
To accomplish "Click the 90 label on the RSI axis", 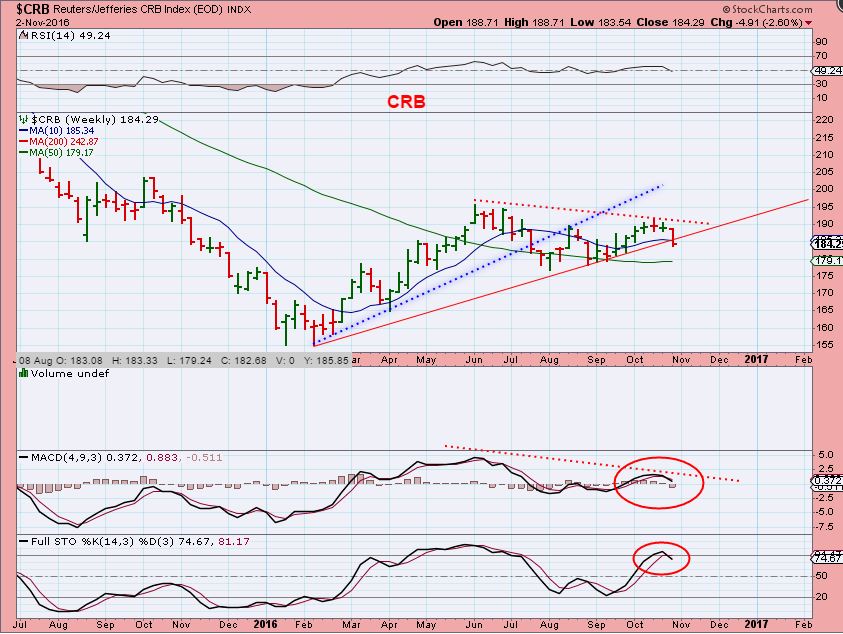I will 821,42.
